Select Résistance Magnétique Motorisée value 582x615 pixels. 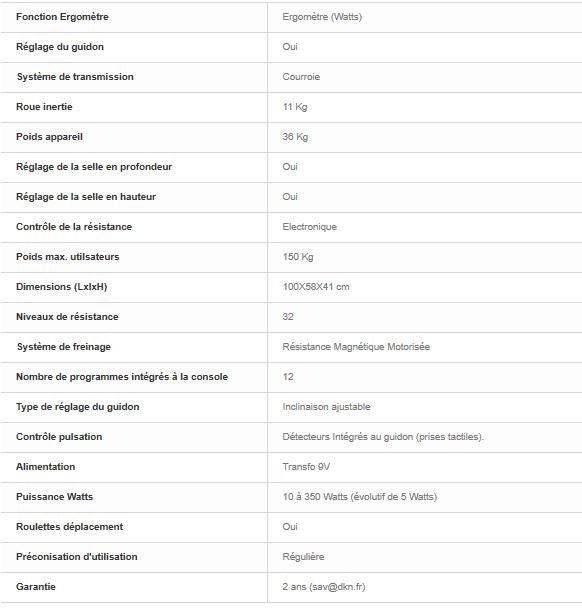pos(356,347)
